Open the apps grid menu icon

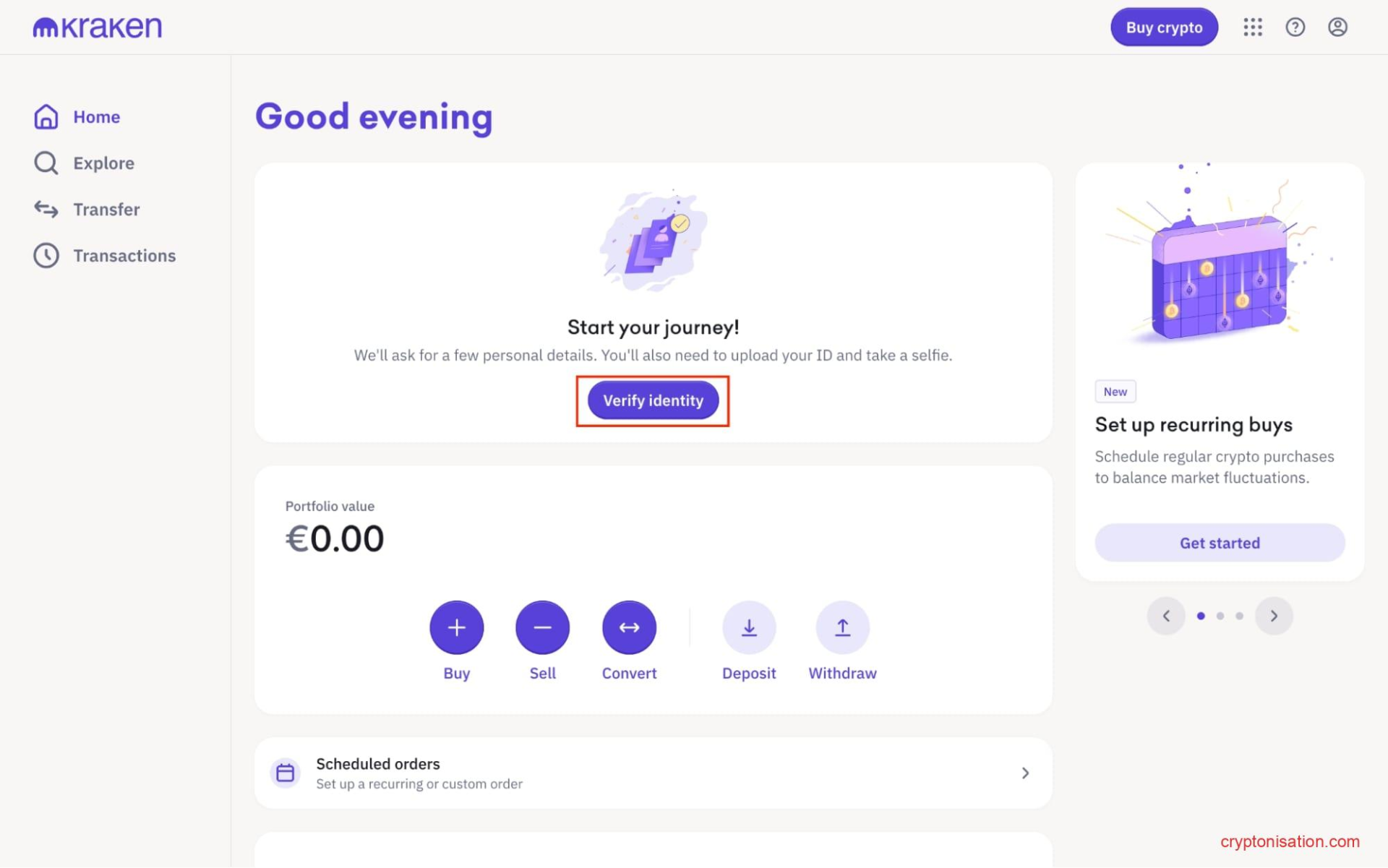1252,27
